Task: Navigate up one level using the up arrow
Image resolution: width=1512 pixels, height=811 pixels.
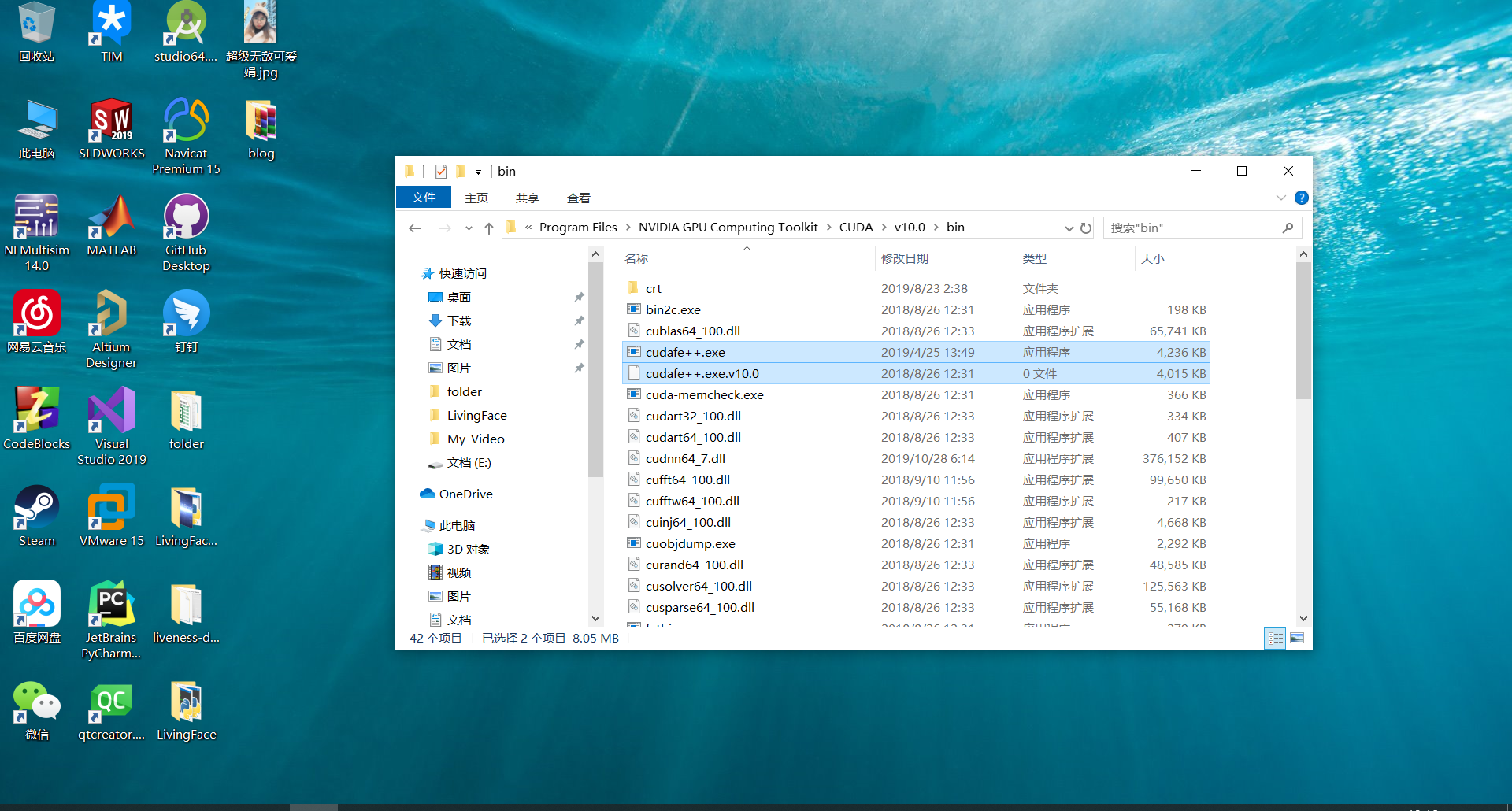Action: point(488,228)
